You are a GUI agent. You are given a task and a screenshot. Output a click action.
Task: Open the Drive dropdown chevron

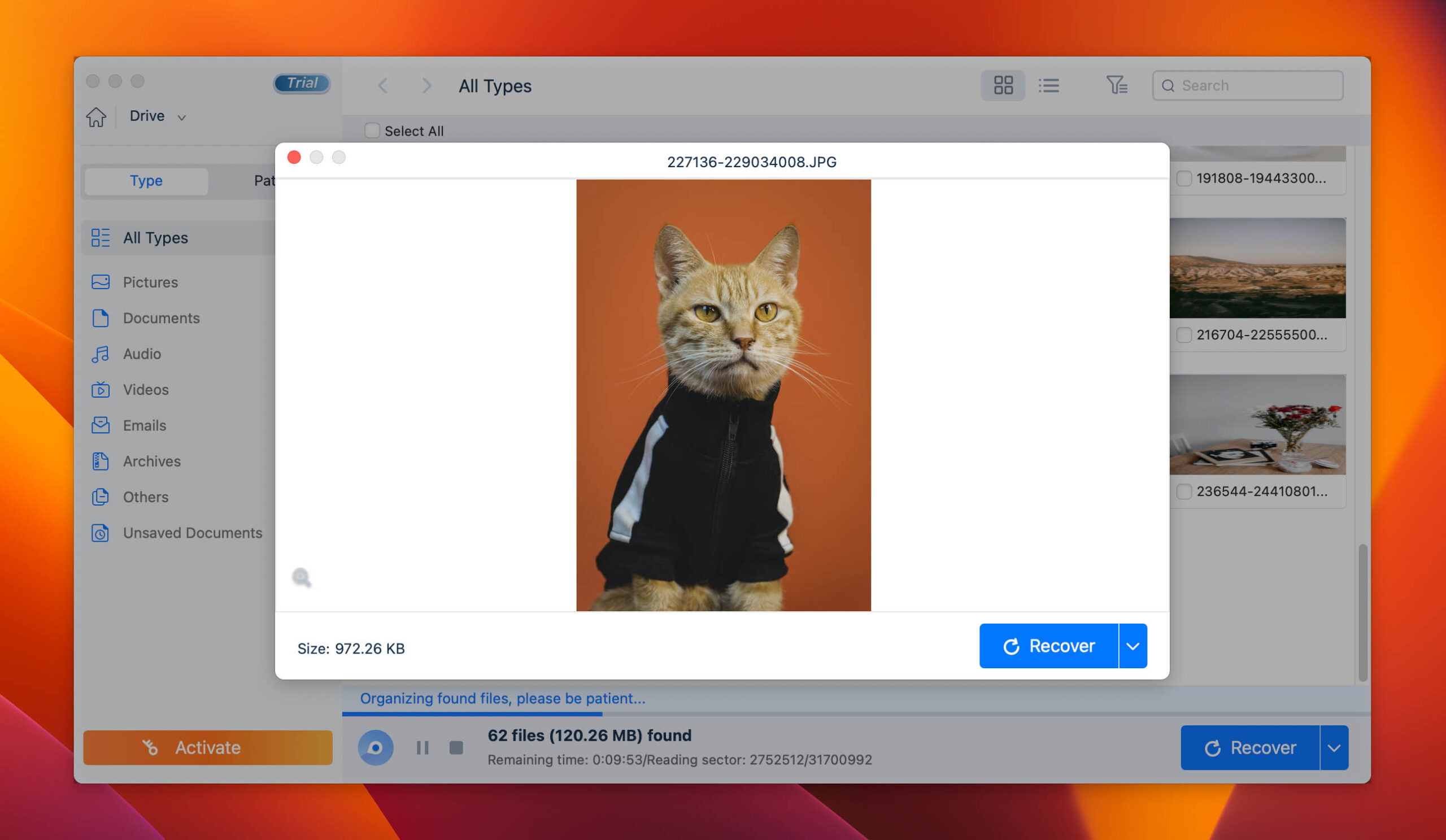pos(181,117)
